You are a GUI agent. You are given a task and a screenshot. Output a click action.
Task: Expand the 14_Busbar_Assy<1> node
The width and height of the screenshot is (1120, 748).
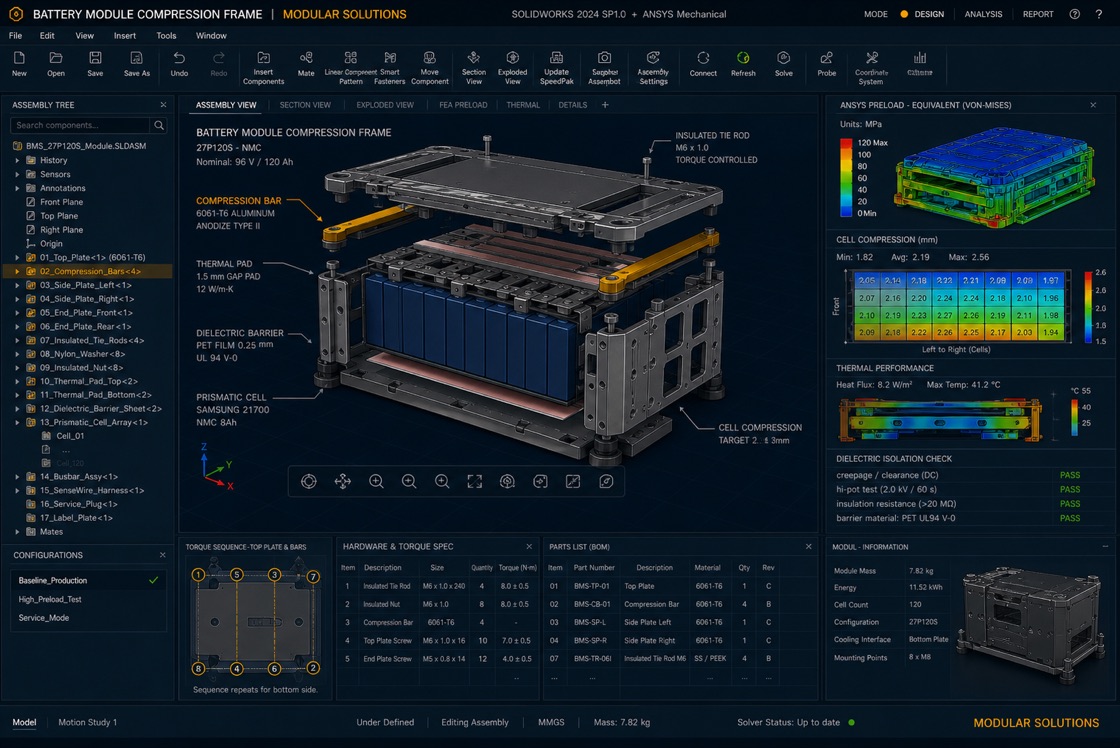tap(17, 477)
